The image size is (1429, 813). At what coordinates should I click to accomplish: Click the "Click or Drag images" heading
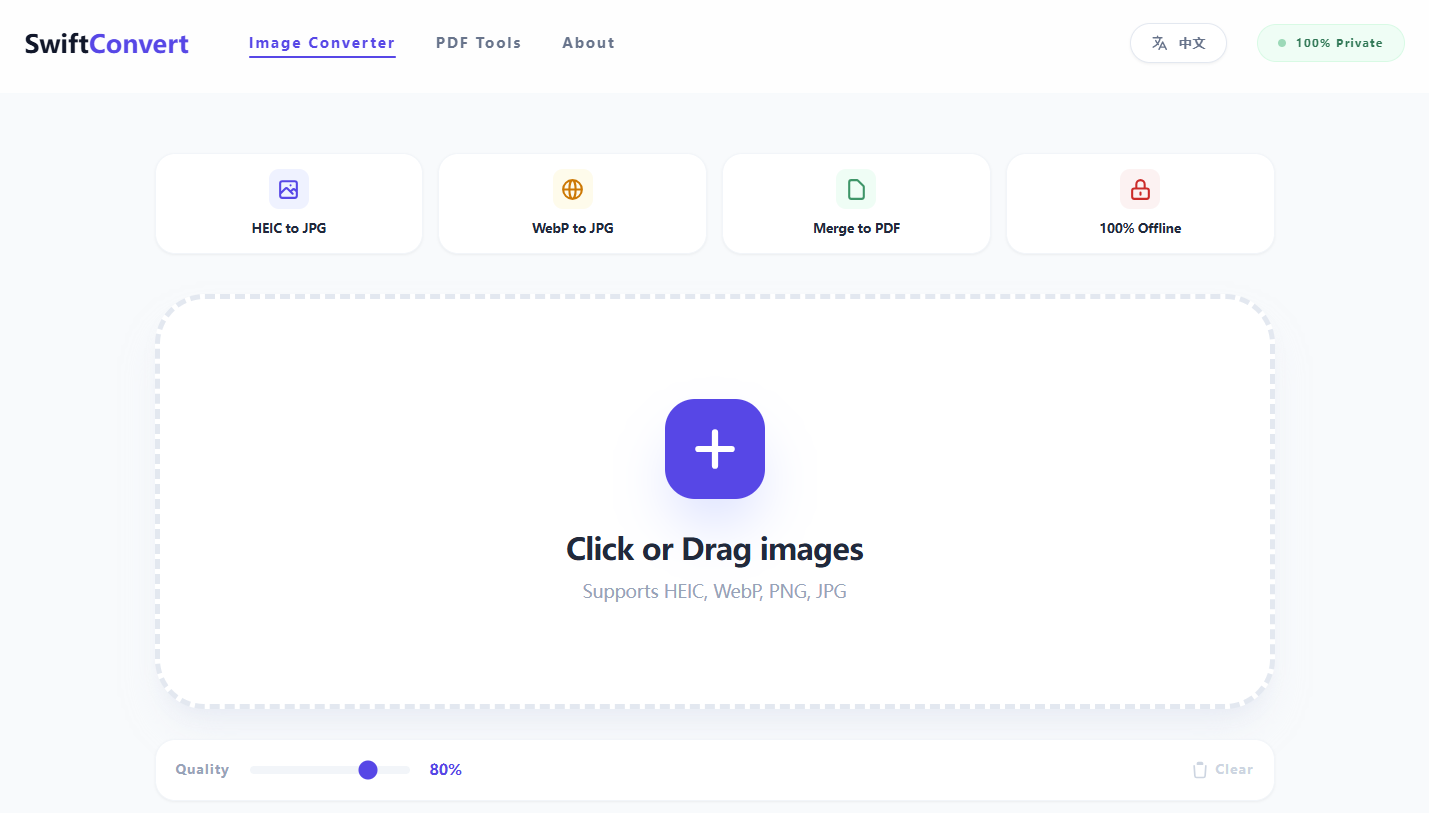pyautogui.click(x=715, y=549)
